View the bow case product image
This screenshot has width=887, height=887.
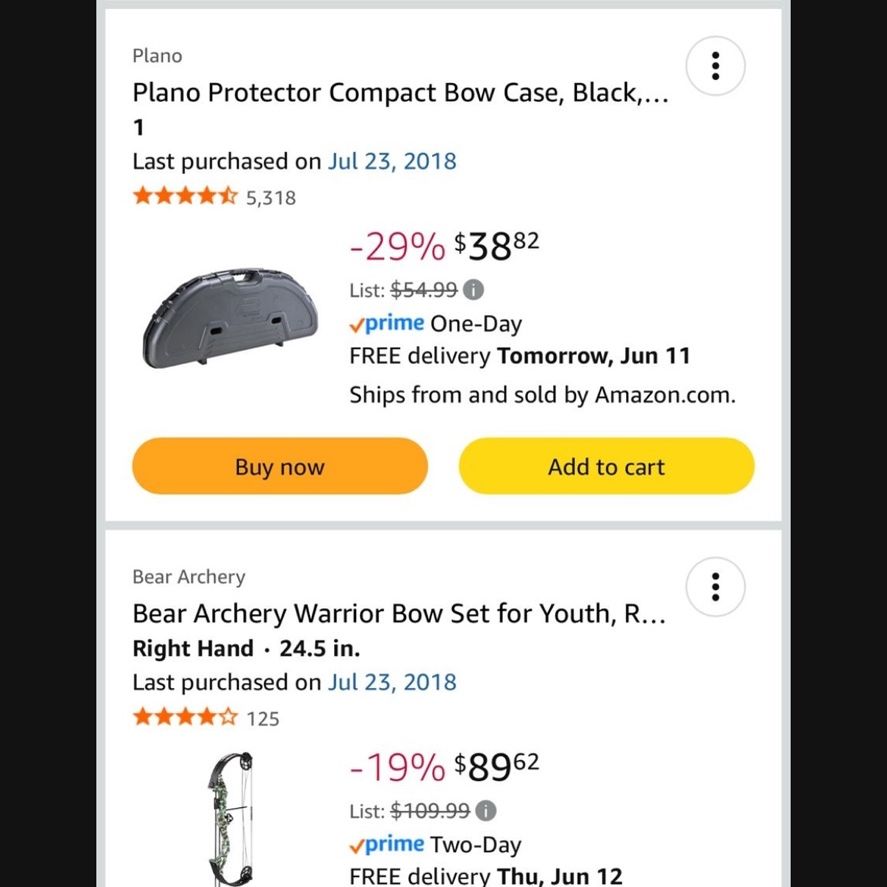tap(230, 318)
